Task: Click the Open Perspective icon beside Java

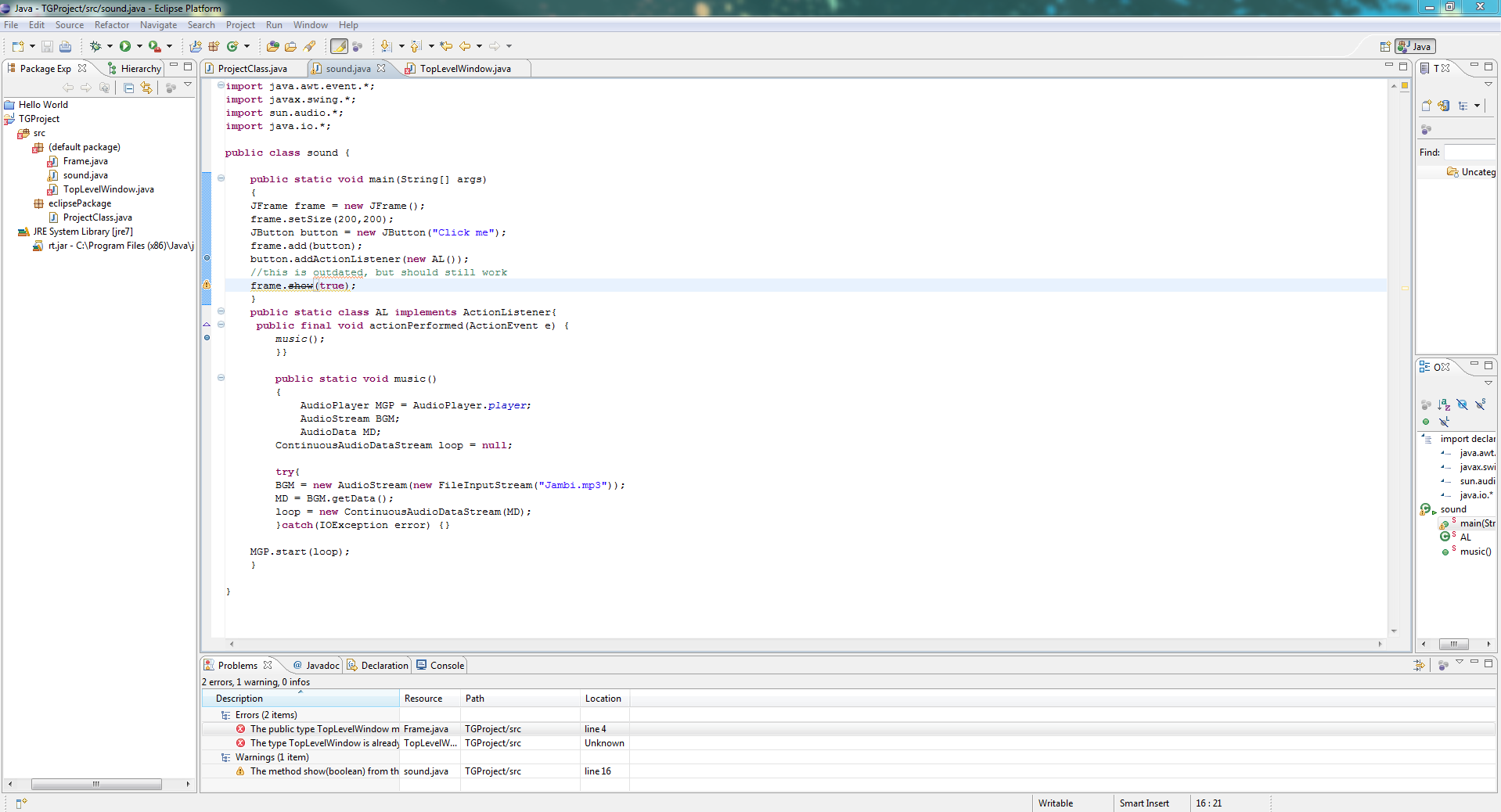Action: tap(1384, 47)
